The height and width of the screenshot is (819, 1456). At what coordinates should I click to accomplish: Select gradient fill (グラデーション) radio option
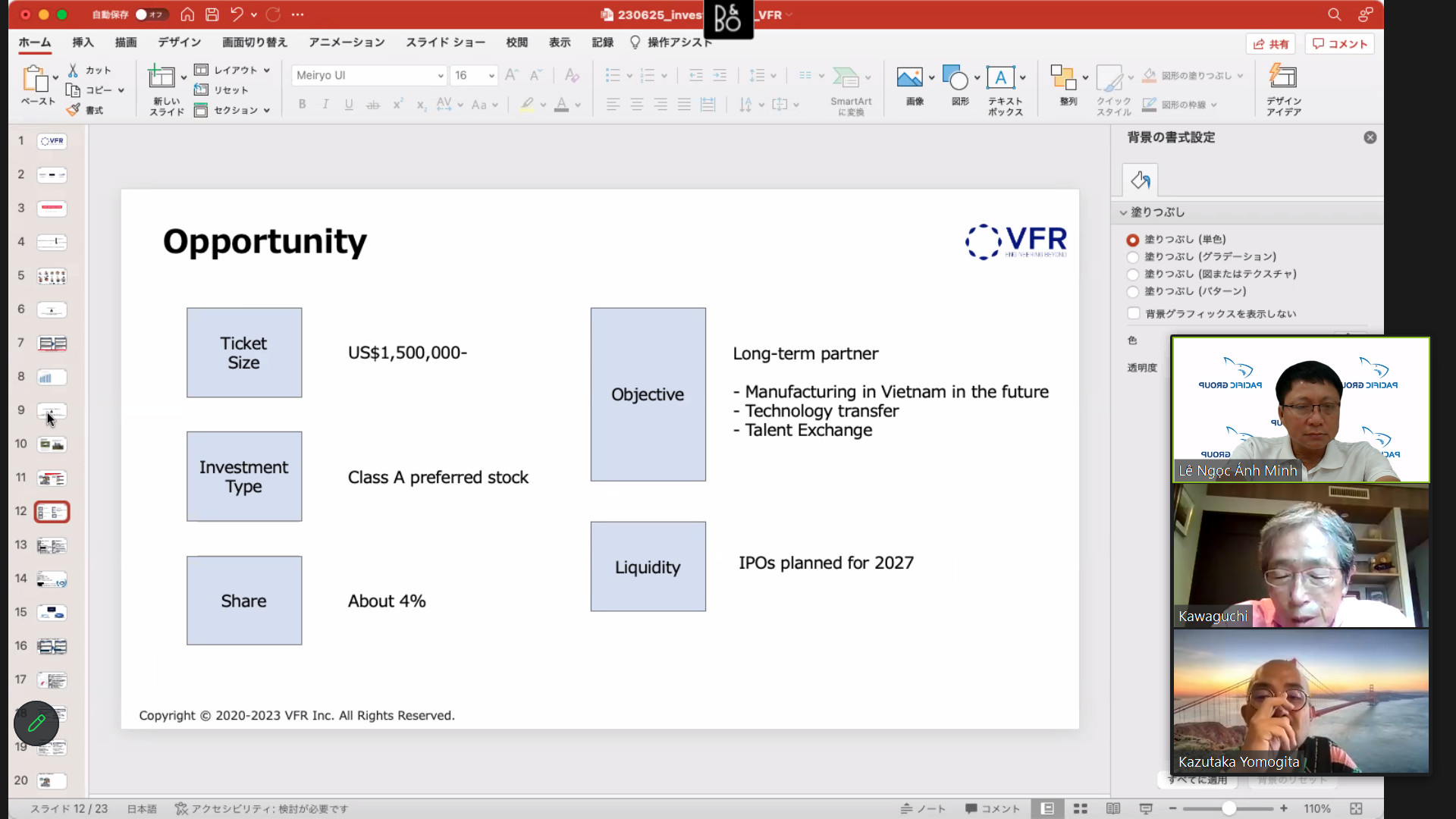point(1133,257)
